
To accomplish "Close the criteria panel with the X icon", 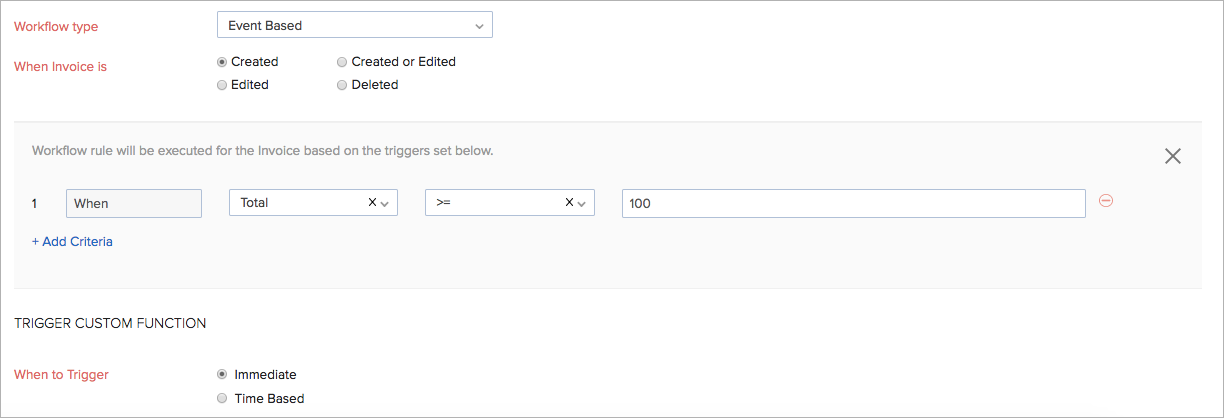I will (x=1173, y=156).
